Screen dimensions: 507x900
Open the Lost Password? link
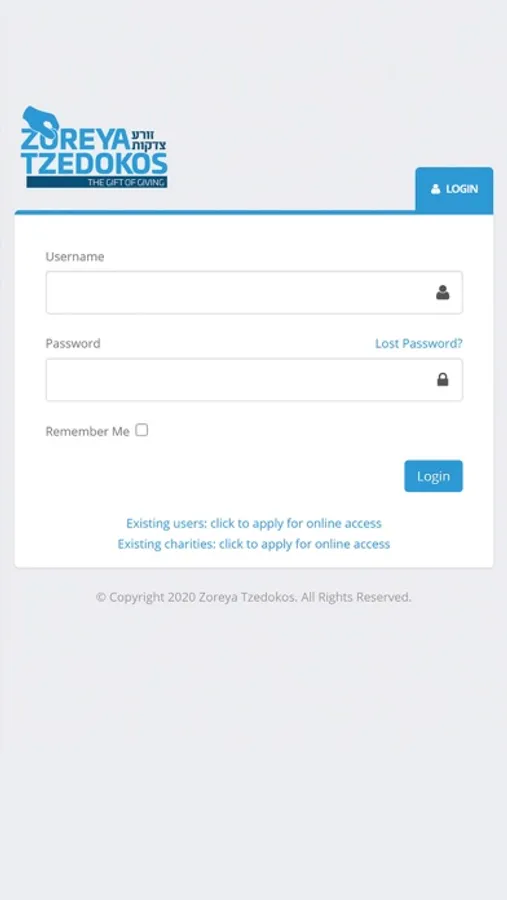(x=419, y=343)
